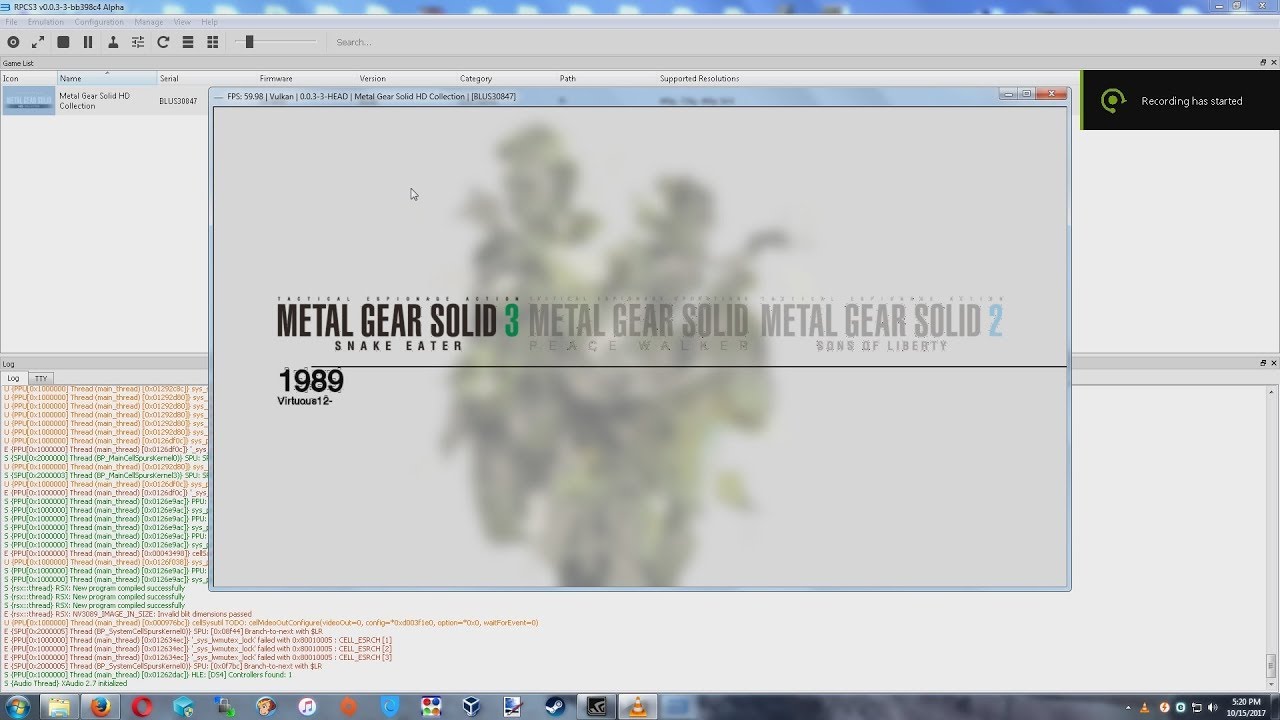Open the Configuration menu
Viewport: 1280px width, 720px height.
(x=99, y=22)
